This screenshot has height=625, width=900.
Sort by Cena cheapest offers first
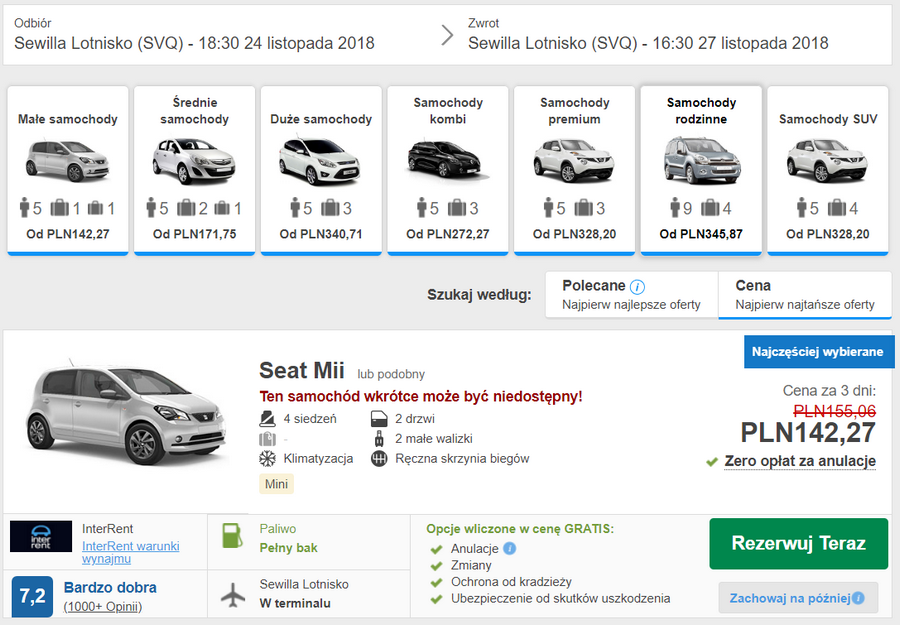[805, 294]
